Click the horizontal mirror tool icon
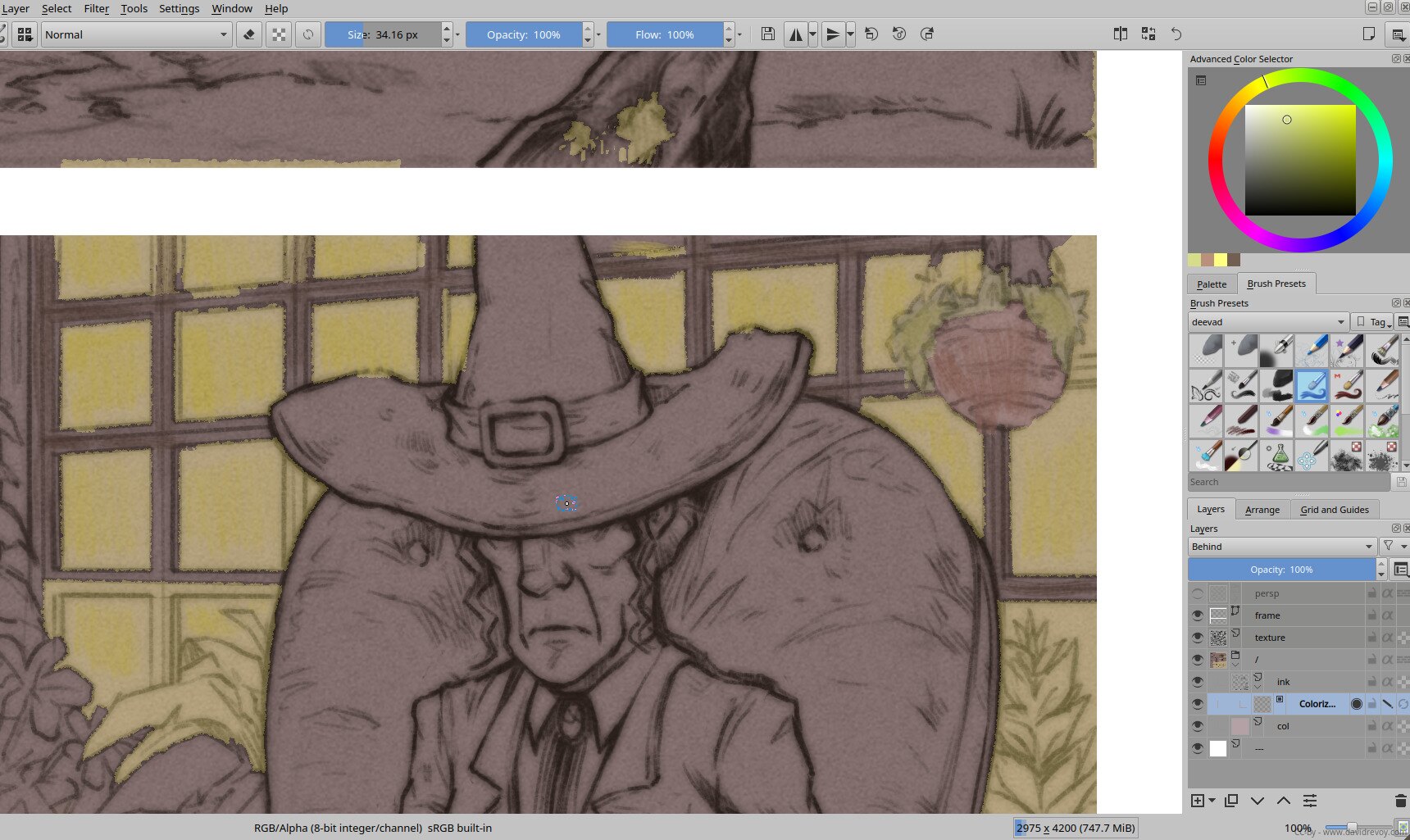The width and height of the screenshot is (1410, 840). point(795,34)
